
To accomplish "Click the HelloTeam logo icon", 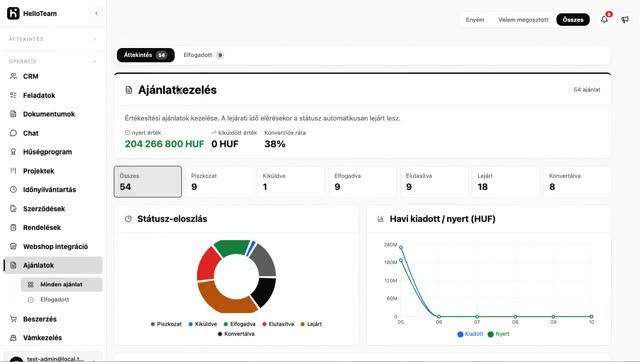I will point(13,13).
